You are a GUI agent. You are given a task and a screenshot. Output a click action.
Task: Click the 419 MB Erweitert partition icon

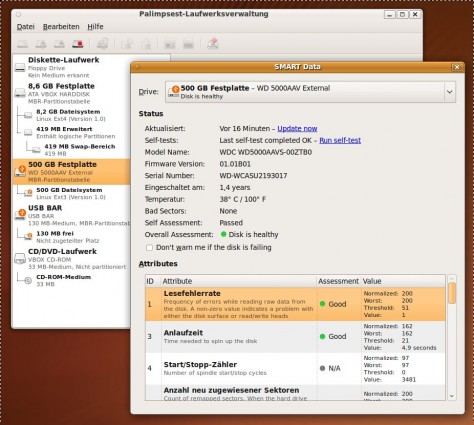click(28, 133)
